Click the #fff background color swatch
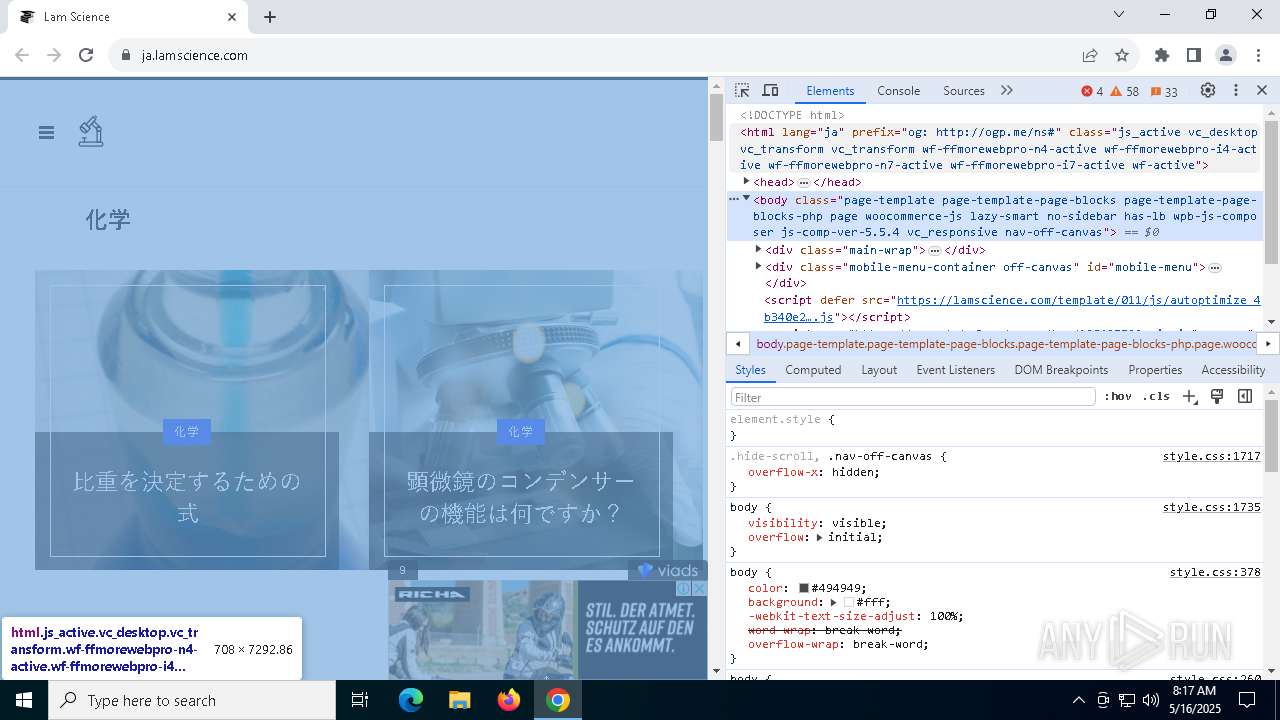The height and width of the screenshot is (720, 1280). coord(849,602)
